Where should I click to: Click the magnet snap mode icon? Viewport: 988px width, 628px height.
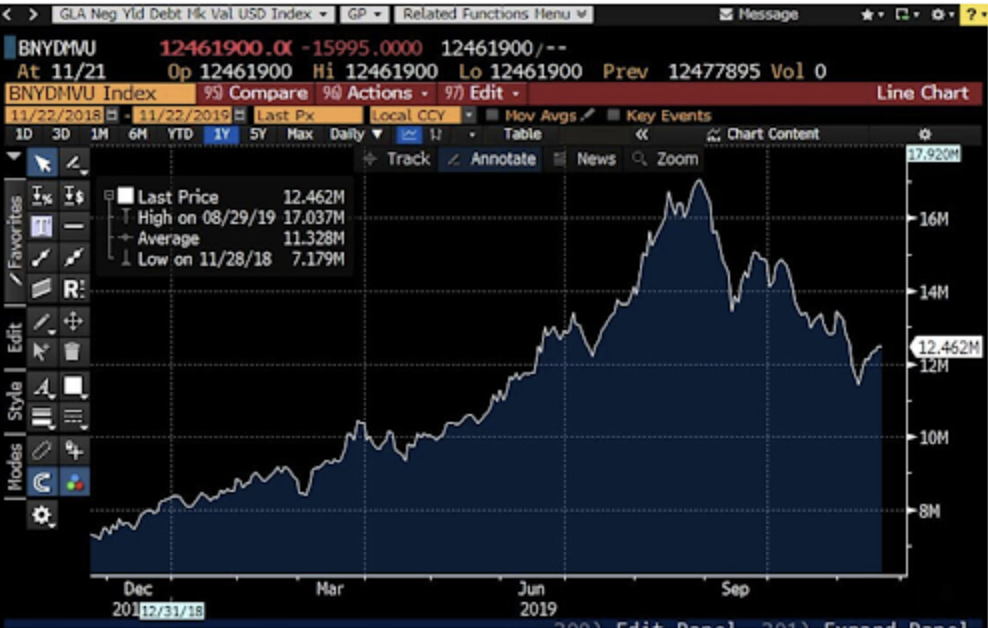[x=42, y=482]
